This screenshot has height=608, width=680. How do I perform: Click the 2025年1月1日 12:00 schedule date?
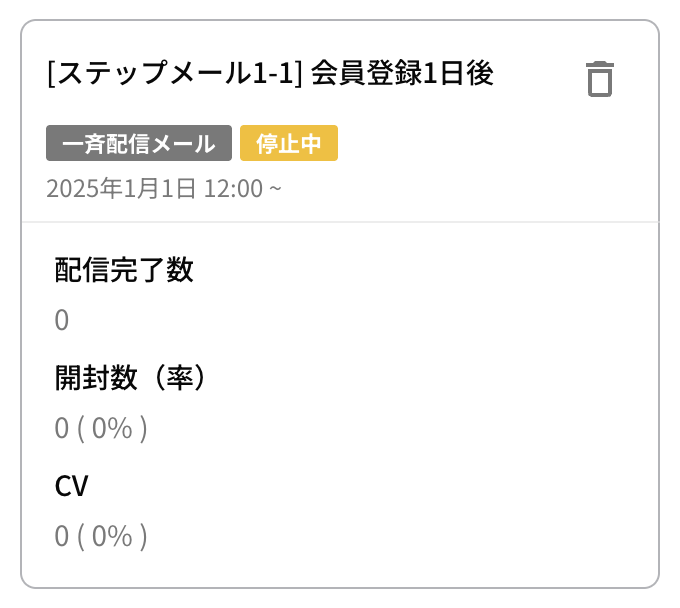[164, 189]
